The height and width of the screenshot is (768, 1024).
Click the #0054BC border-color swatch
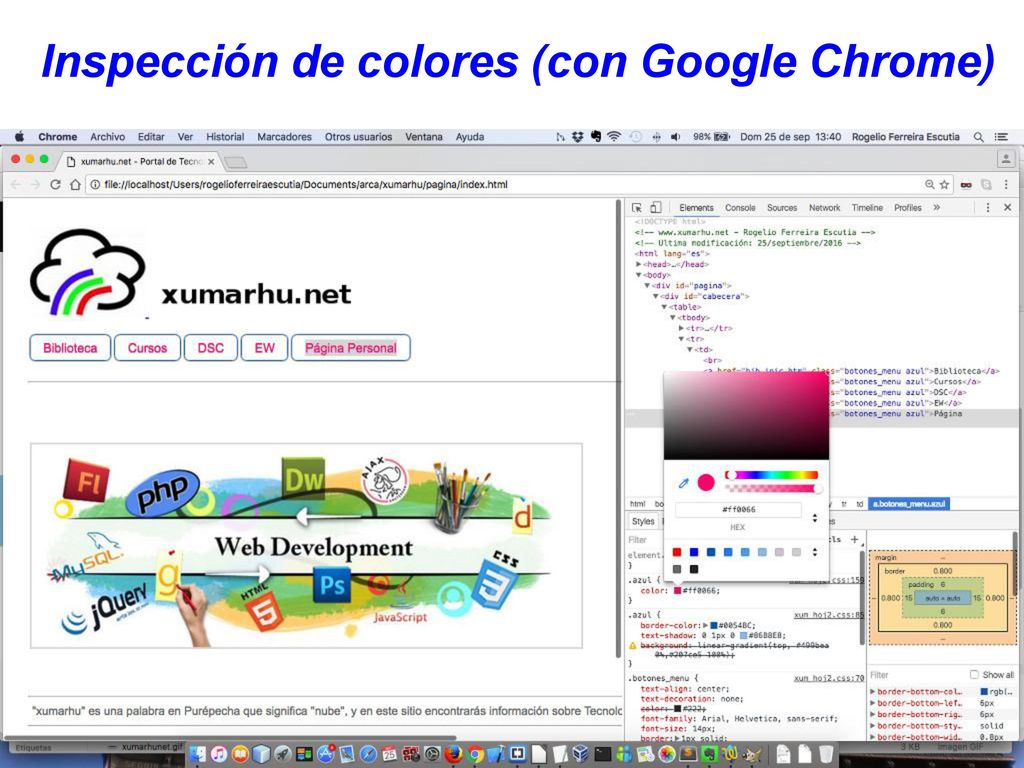714,626
